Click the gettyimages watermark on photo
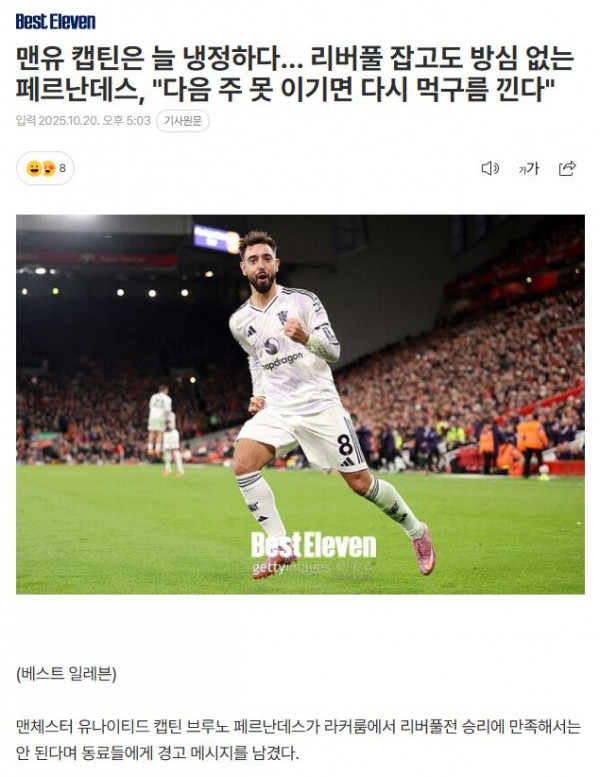Image resolution: width=600 pixels, height=777 pixels. 312,567
